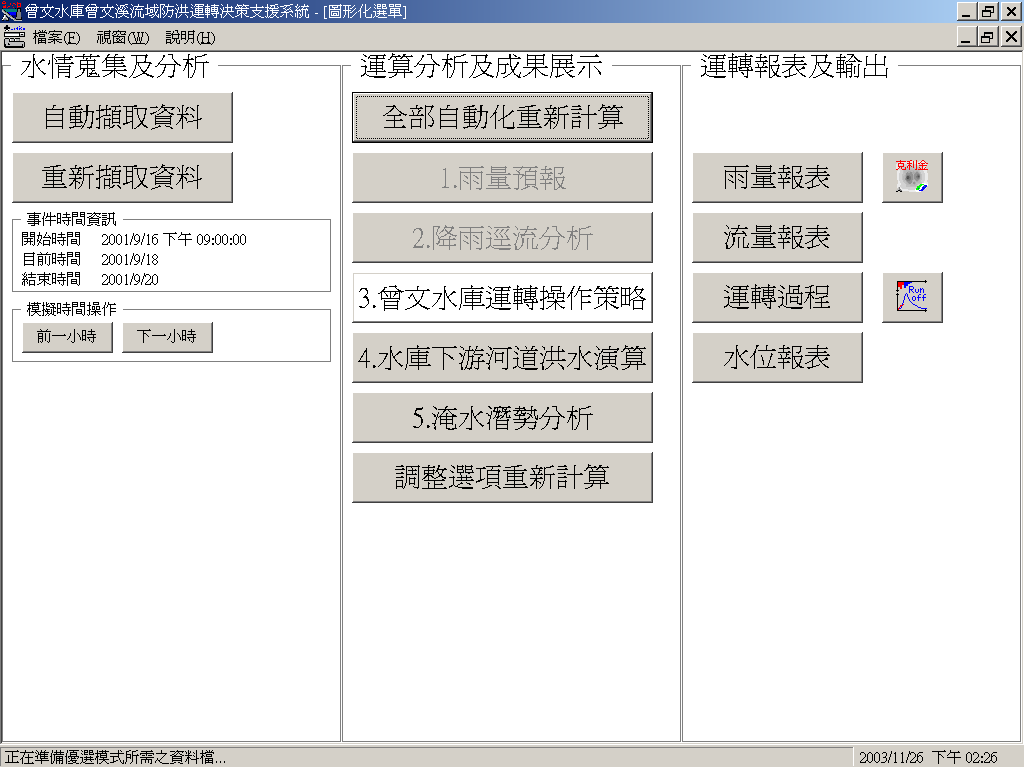
Task: Open 5.淹水潛勢分析
Action: click(502, 418)
